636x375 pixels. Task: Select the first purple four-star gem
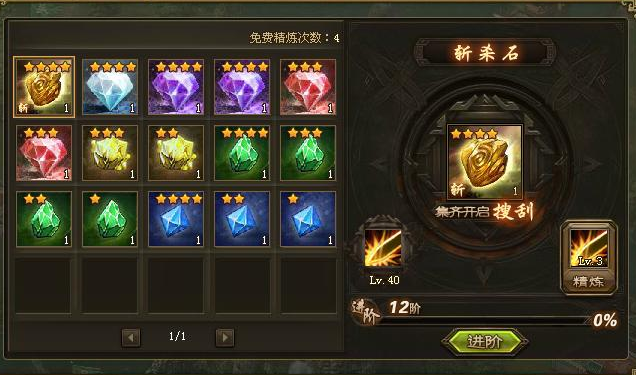pos(176,87)
